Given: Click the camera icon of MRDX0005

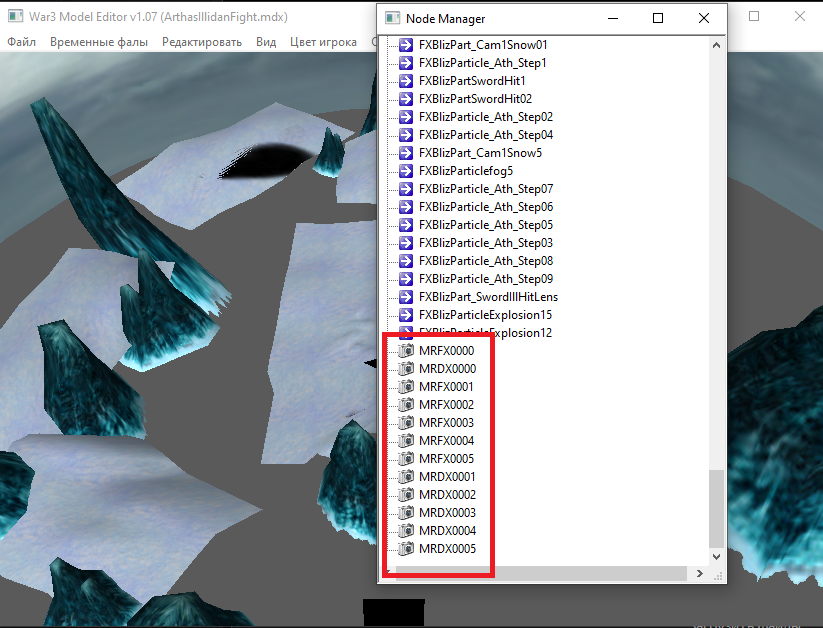Looking at the screenshot, I should 406,548.
